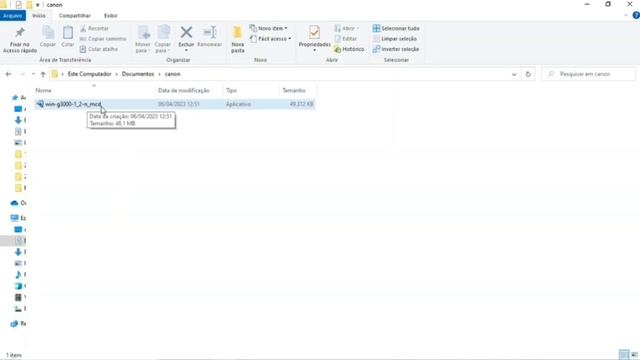Switch to large icons view in the status bar
Screen dimensions: 640x360
[x=634, y=354]
